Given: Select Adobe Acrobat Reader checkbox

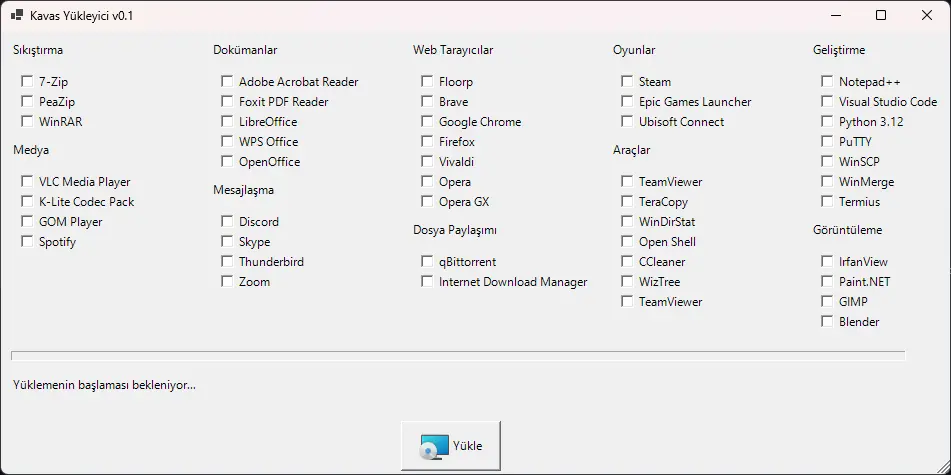Looking at the screenshot, I should coord(227,81).
